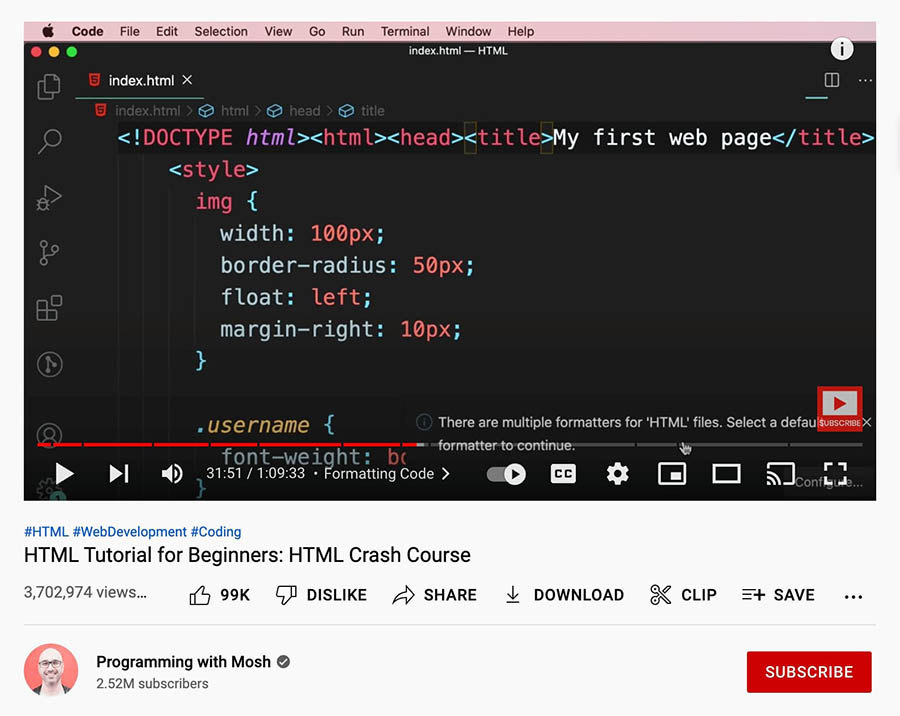Screen dimensions: 900x716
Task: Open video settings gear icon
Action: pos(617,474)
